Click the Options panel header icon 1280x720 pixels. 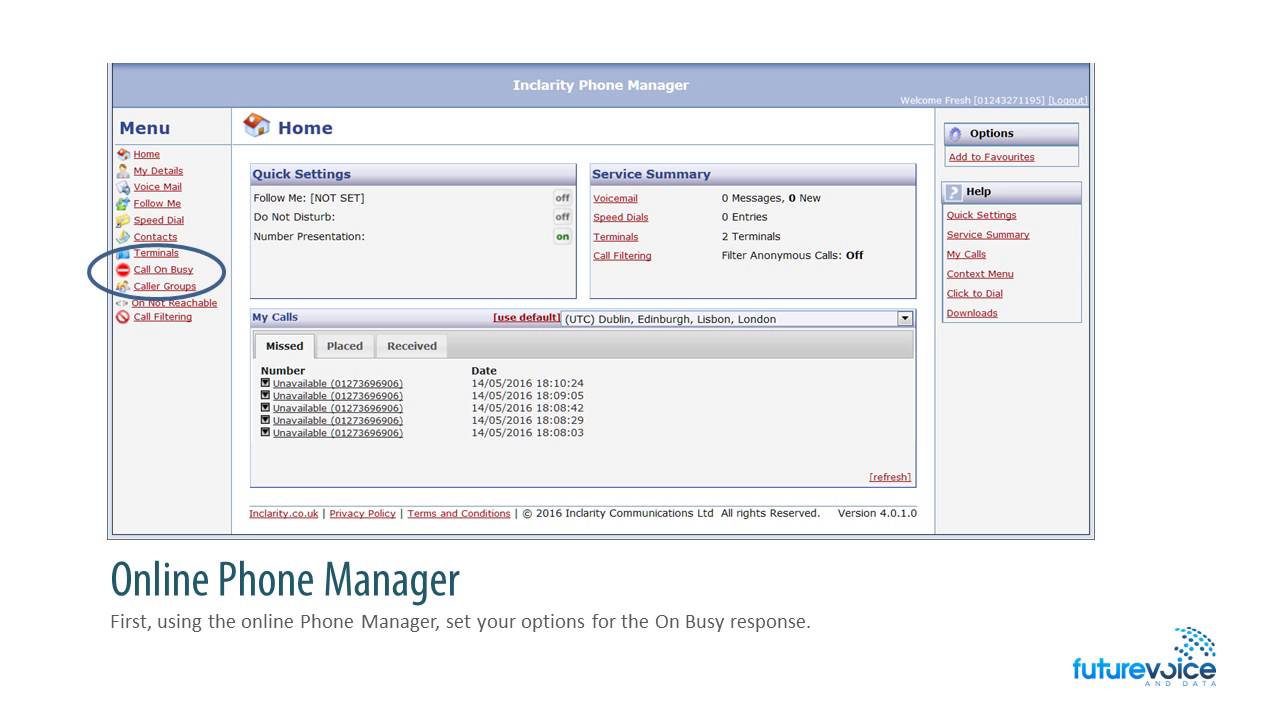point(955,134)
